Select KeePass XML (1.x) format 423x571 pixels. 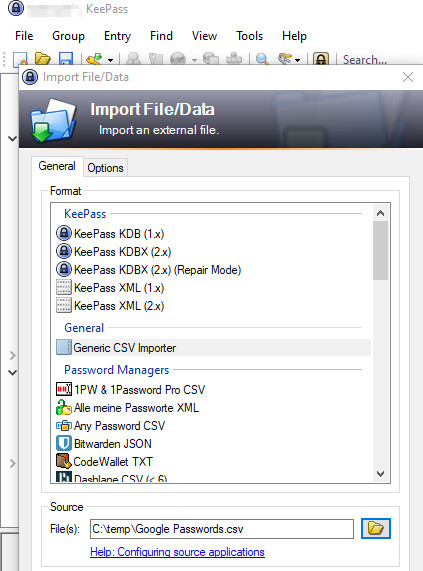click(119, 288)
